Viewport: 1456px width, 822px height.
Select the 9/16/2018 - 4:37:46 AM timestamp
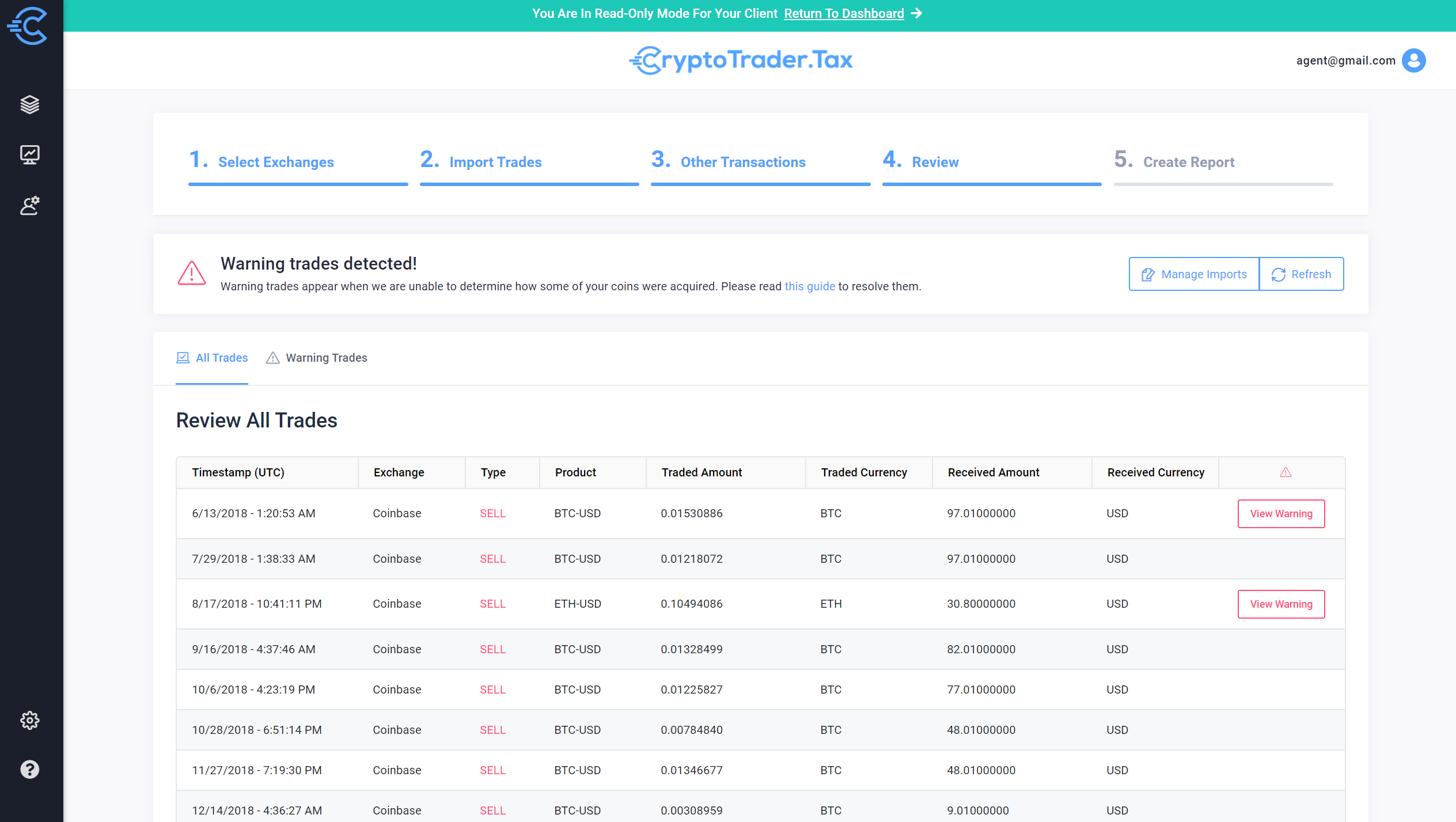pyautogui.click(x=253, y=649)
